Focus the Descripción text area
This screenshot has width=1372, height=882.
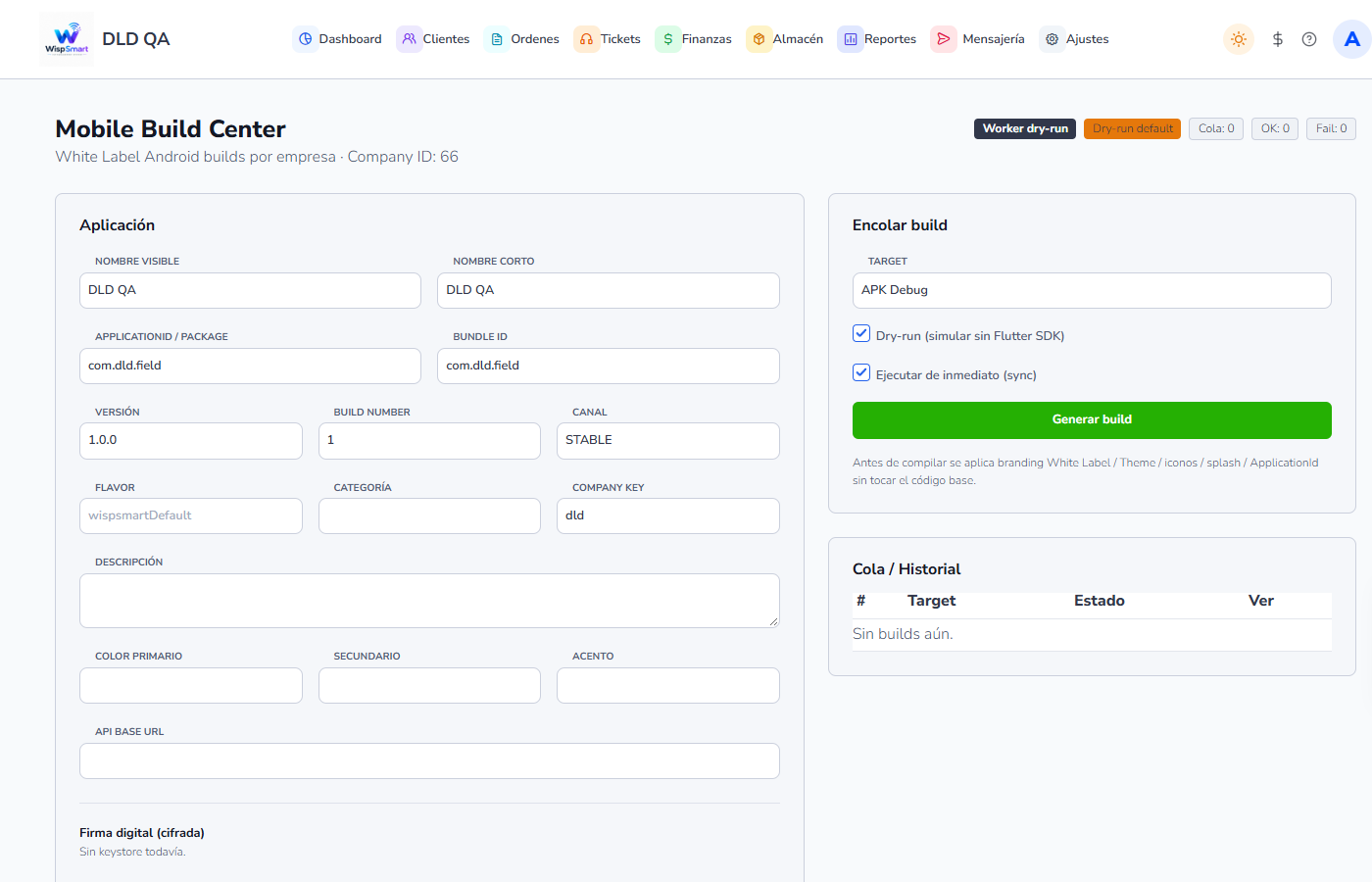[x=429, y=601]
